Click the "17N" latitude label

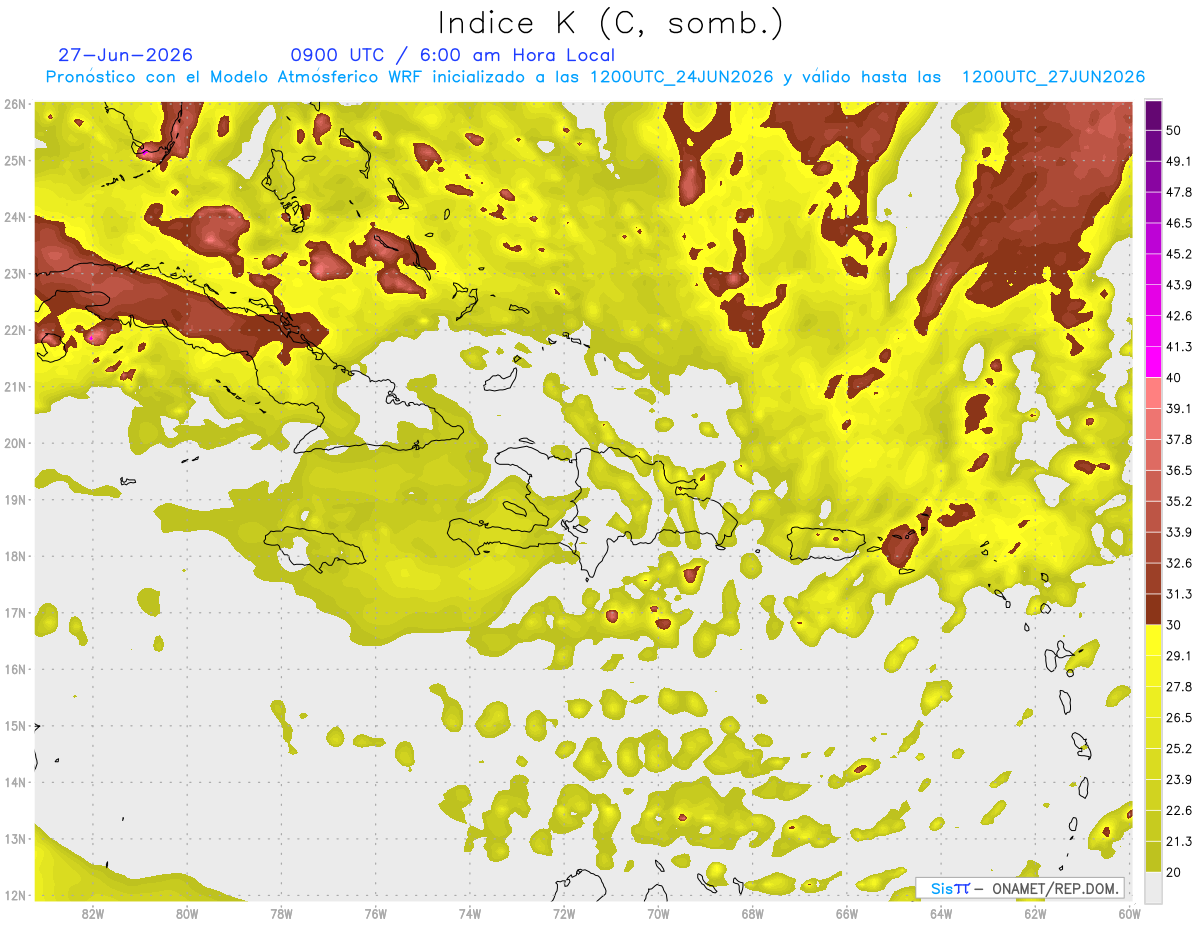point(14,613)
